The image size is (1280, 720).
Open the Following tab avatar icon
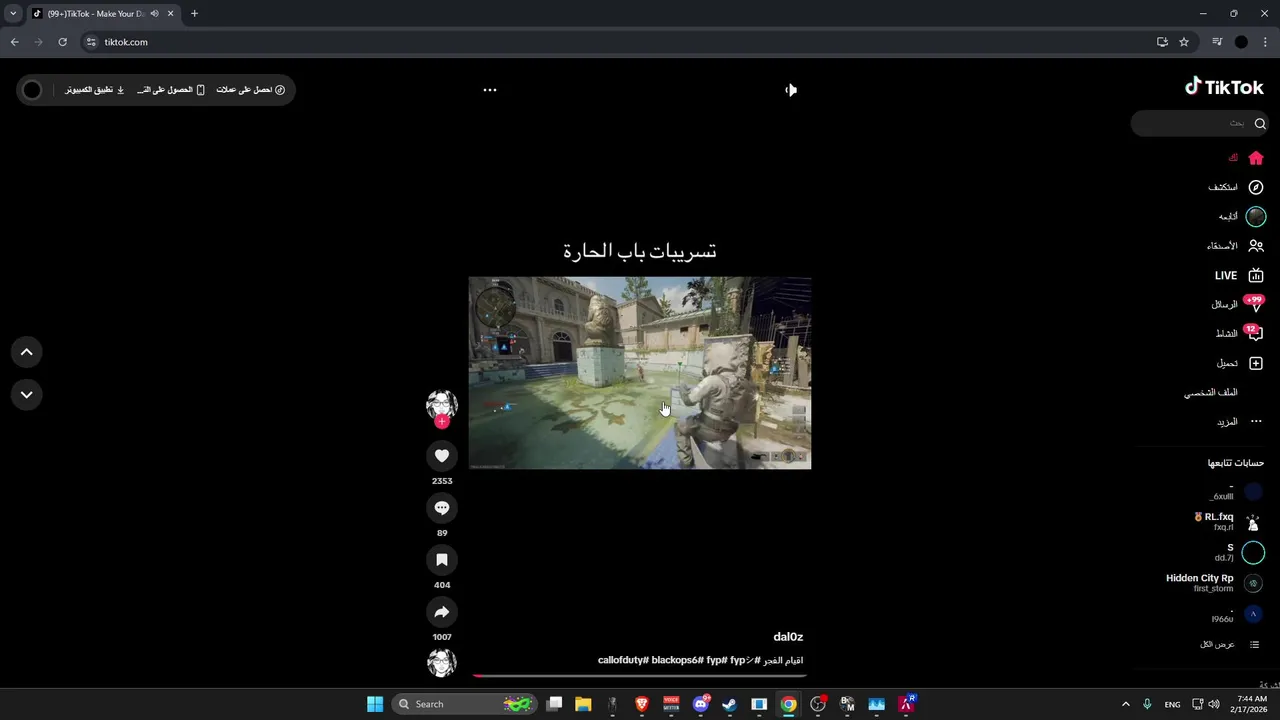pos(1256,216)
